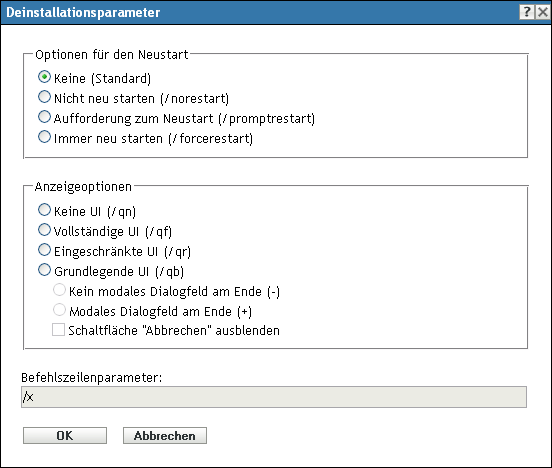Screen dimensions: 552x468
Task: Click the help question mark icon
Action: pos(527,12)
